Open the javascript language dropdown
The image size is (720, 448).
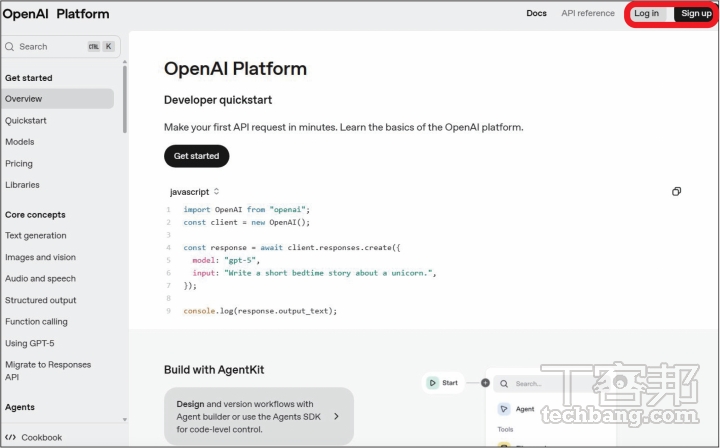195,191
